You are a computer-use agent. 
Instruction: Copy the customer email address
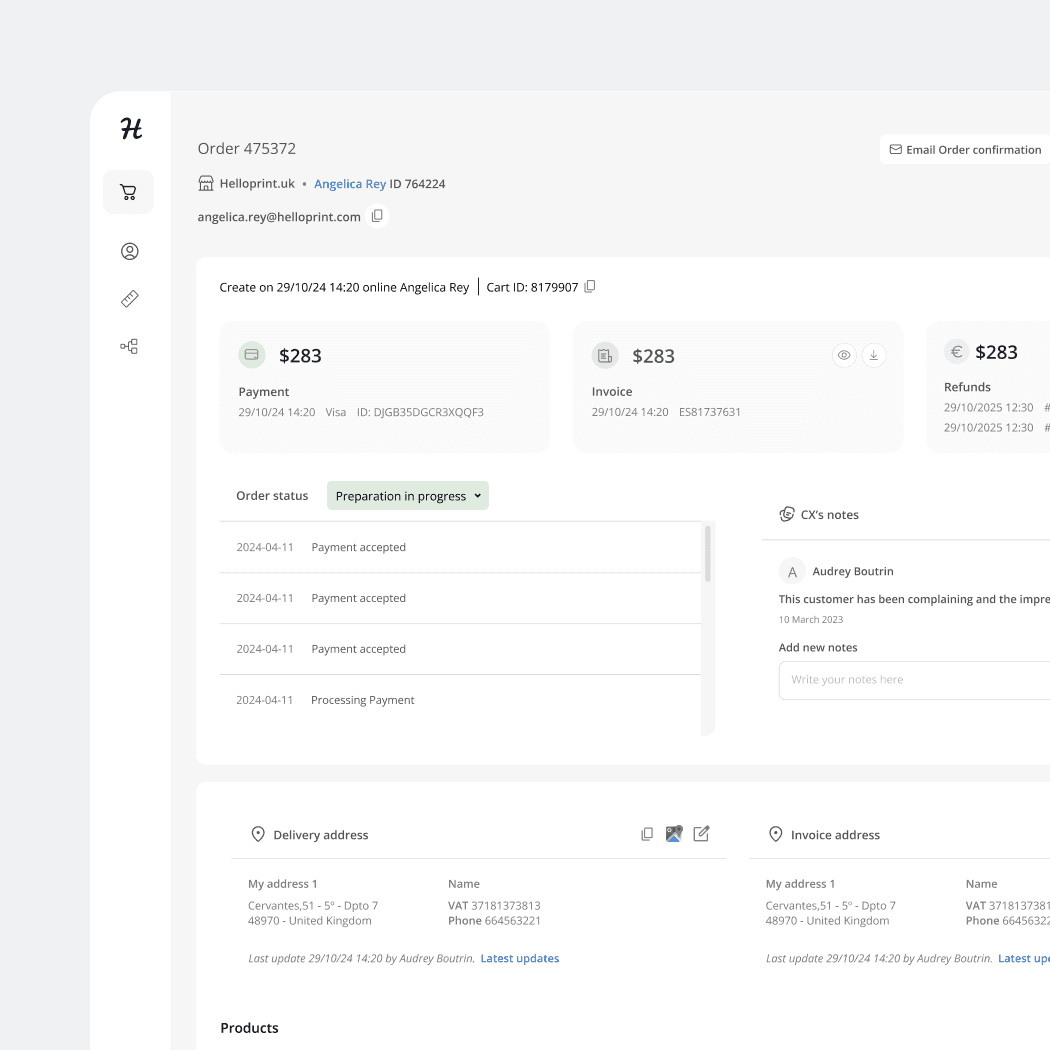(x=377, y=215)
